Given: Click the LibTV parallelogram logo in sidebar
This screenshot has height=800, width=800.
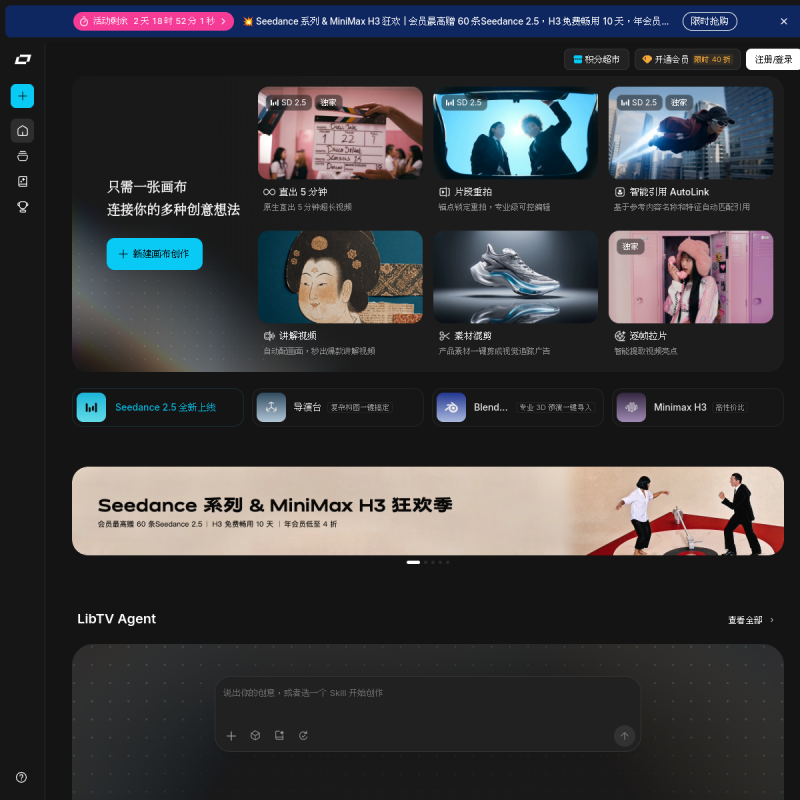Looking at the screenshot, I should click(x=22, y=59).
